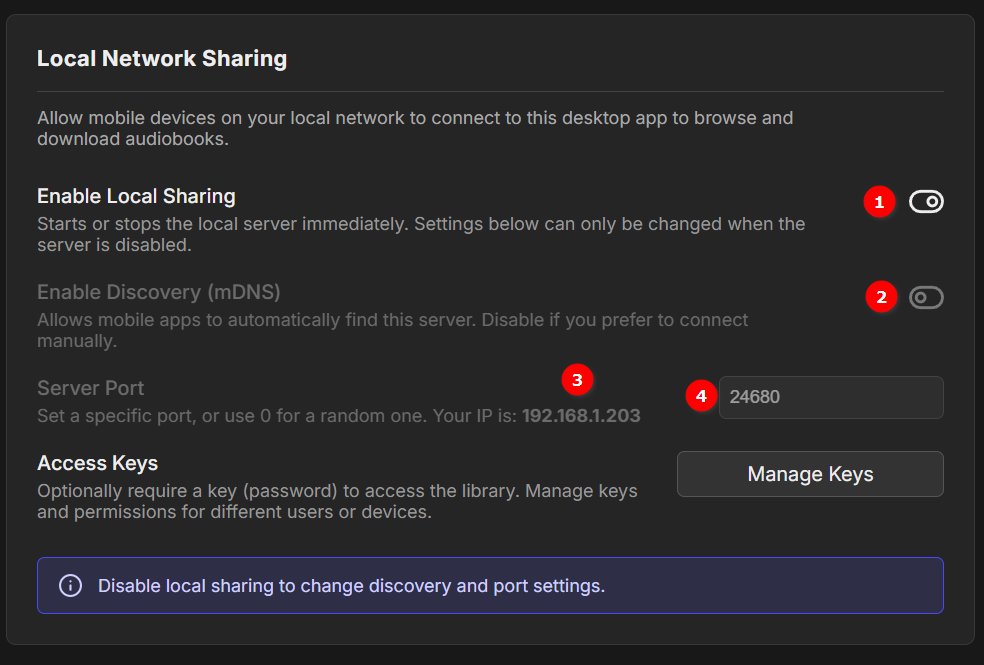Click the Enable Local Sharing label
This screenshot has width=984, height=665.
point(136,196)
